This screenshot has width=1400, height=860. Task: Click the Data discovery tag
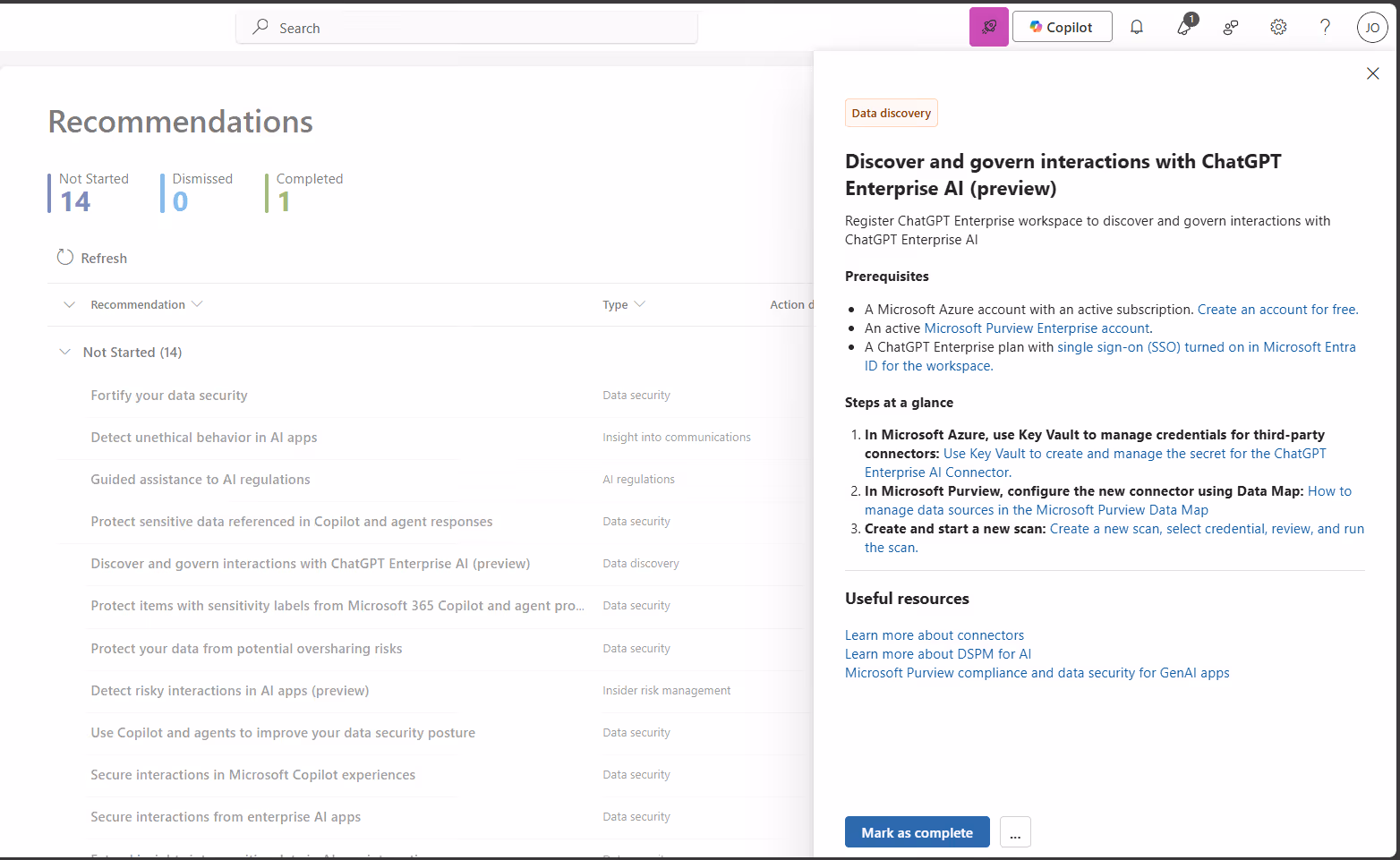pyautogui.click(x=892, y=113)
